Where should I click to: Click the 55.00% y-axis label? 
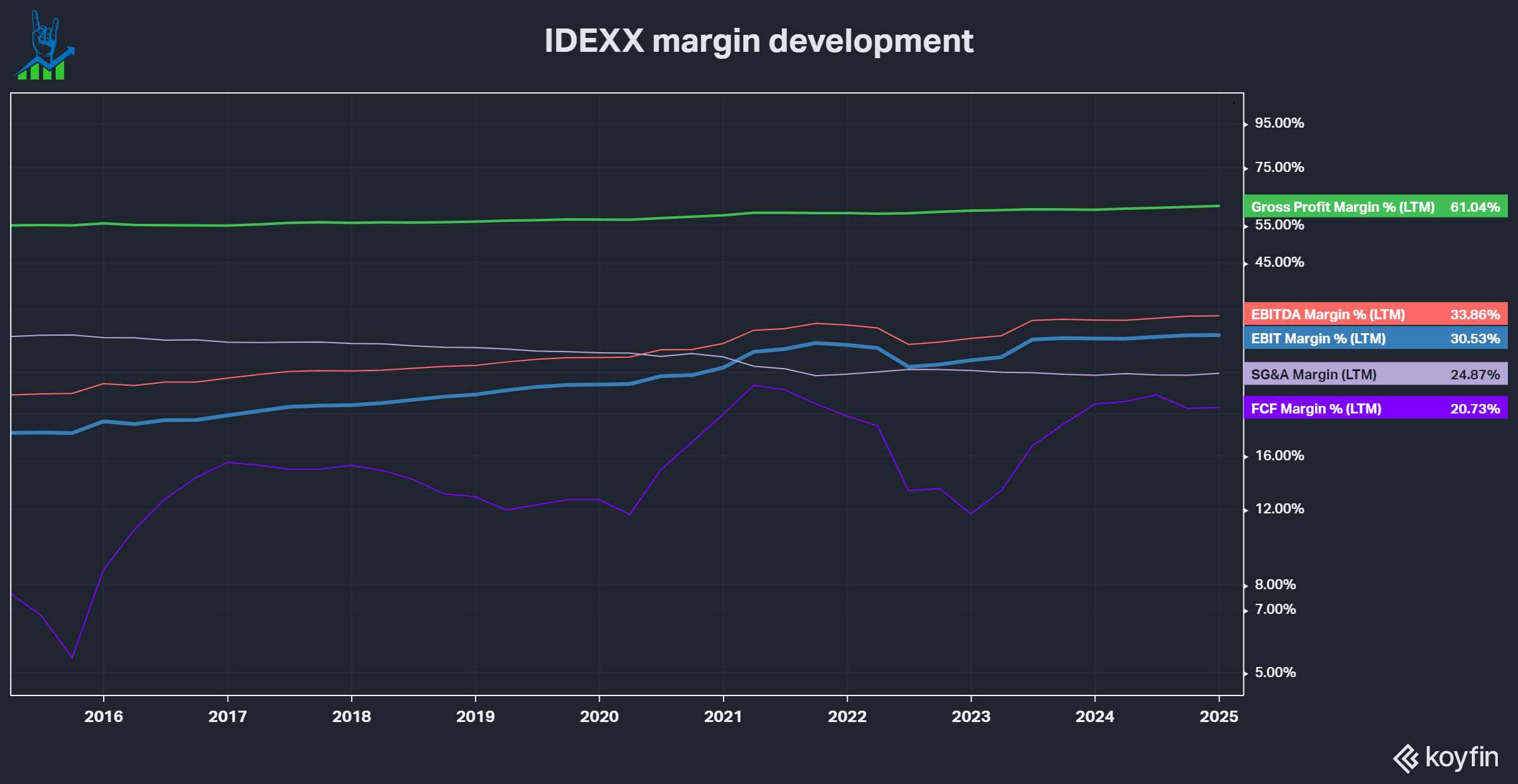click(1279, 225)
